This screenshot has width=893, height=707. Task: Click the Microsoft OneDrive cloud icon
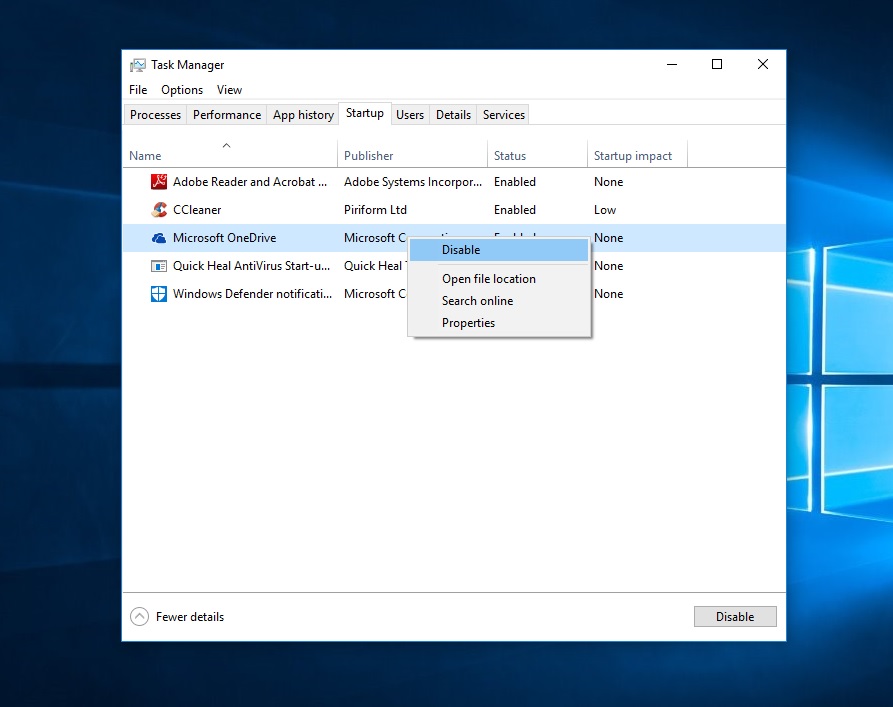pos(158,238)
